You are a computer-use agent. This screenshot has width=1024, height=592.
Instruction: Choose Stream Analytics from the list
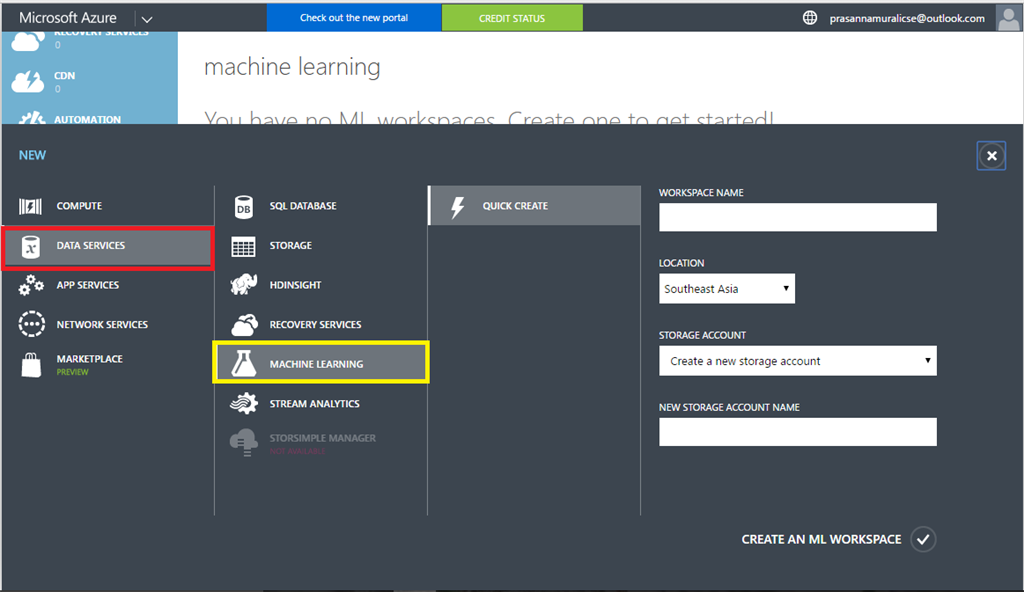[321, 403]
